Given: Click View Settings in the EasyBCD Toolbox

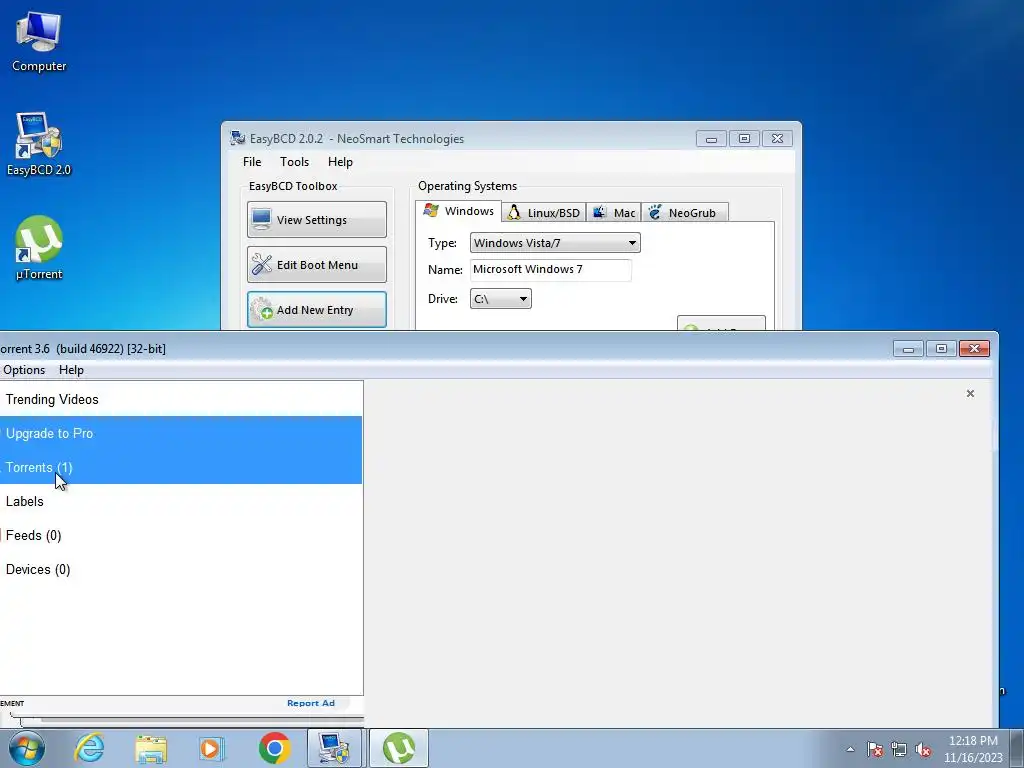Looking at the screenshot, I should click(317, 219).
